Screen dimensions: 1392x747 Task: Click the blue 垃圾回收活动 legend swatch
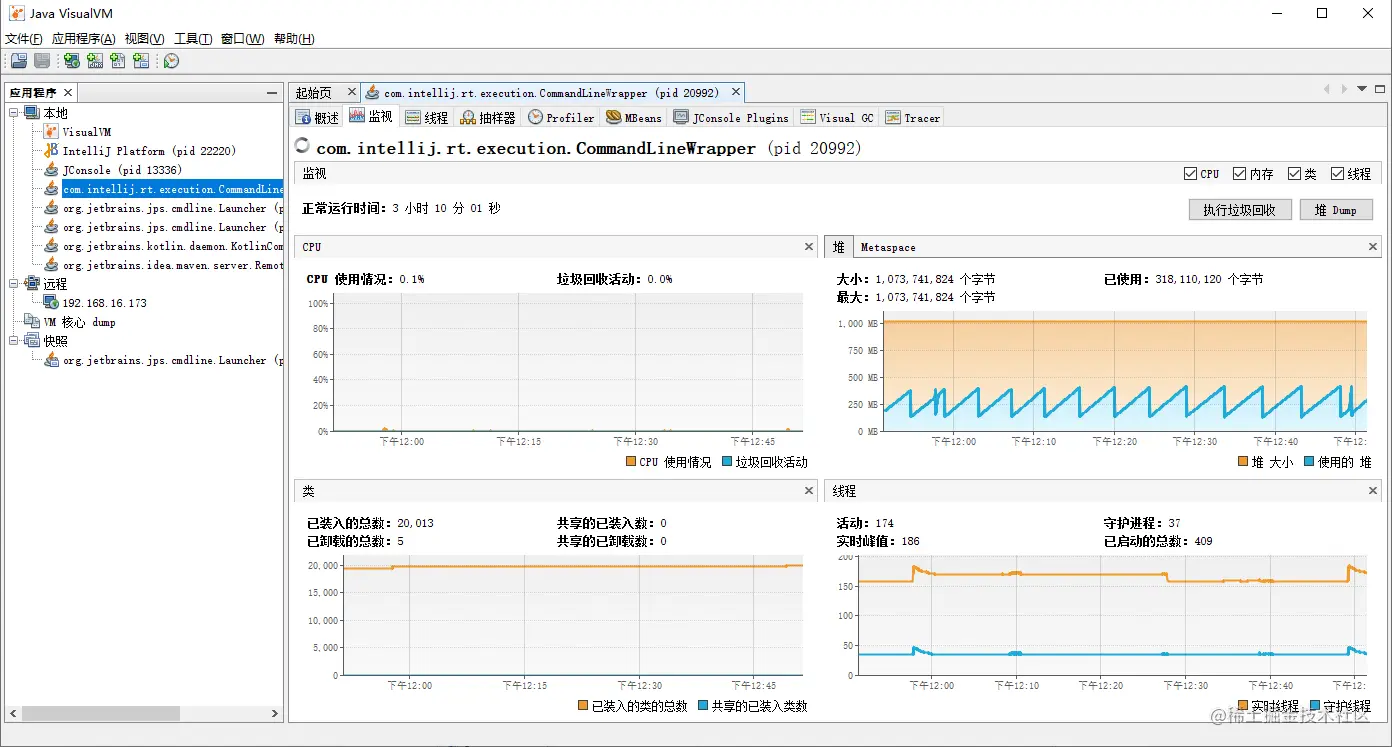tap(727, 462)
